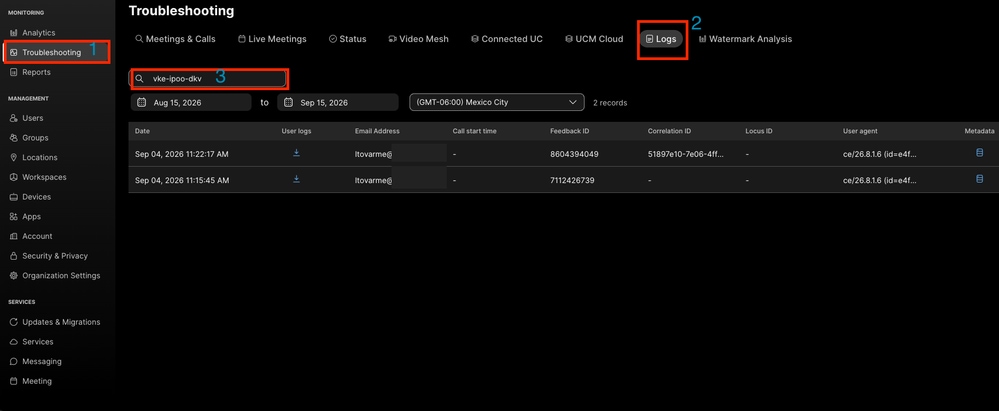Click the Messaging chat bubble icon
This screenshot has height=411, width=999.
(x=13, y=361)
